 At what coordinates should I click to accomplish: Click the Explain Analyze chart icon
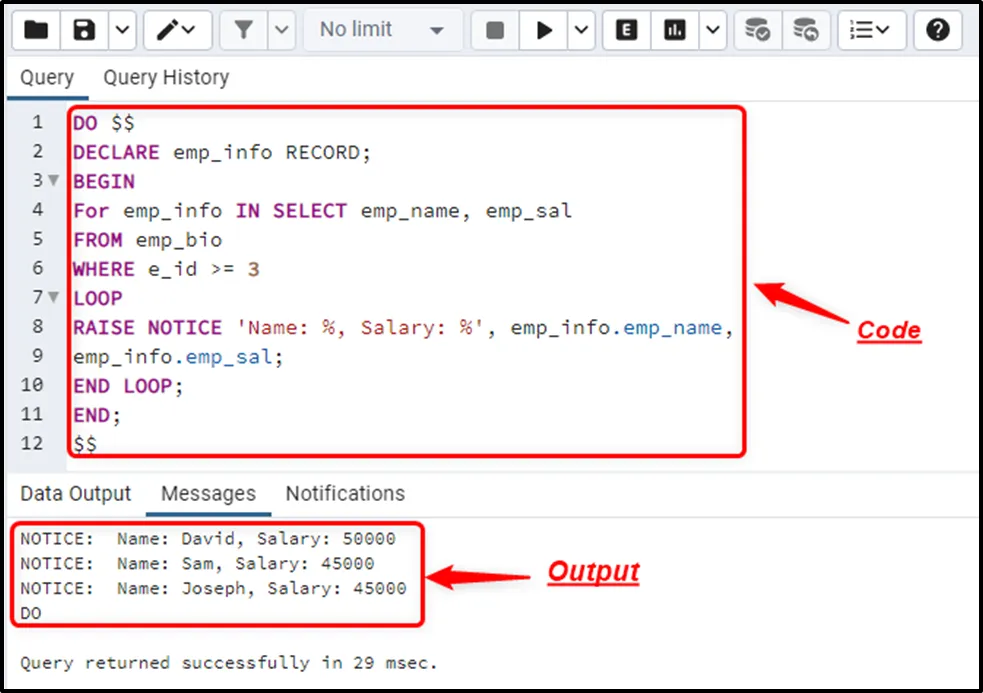(x=675, y=30)
